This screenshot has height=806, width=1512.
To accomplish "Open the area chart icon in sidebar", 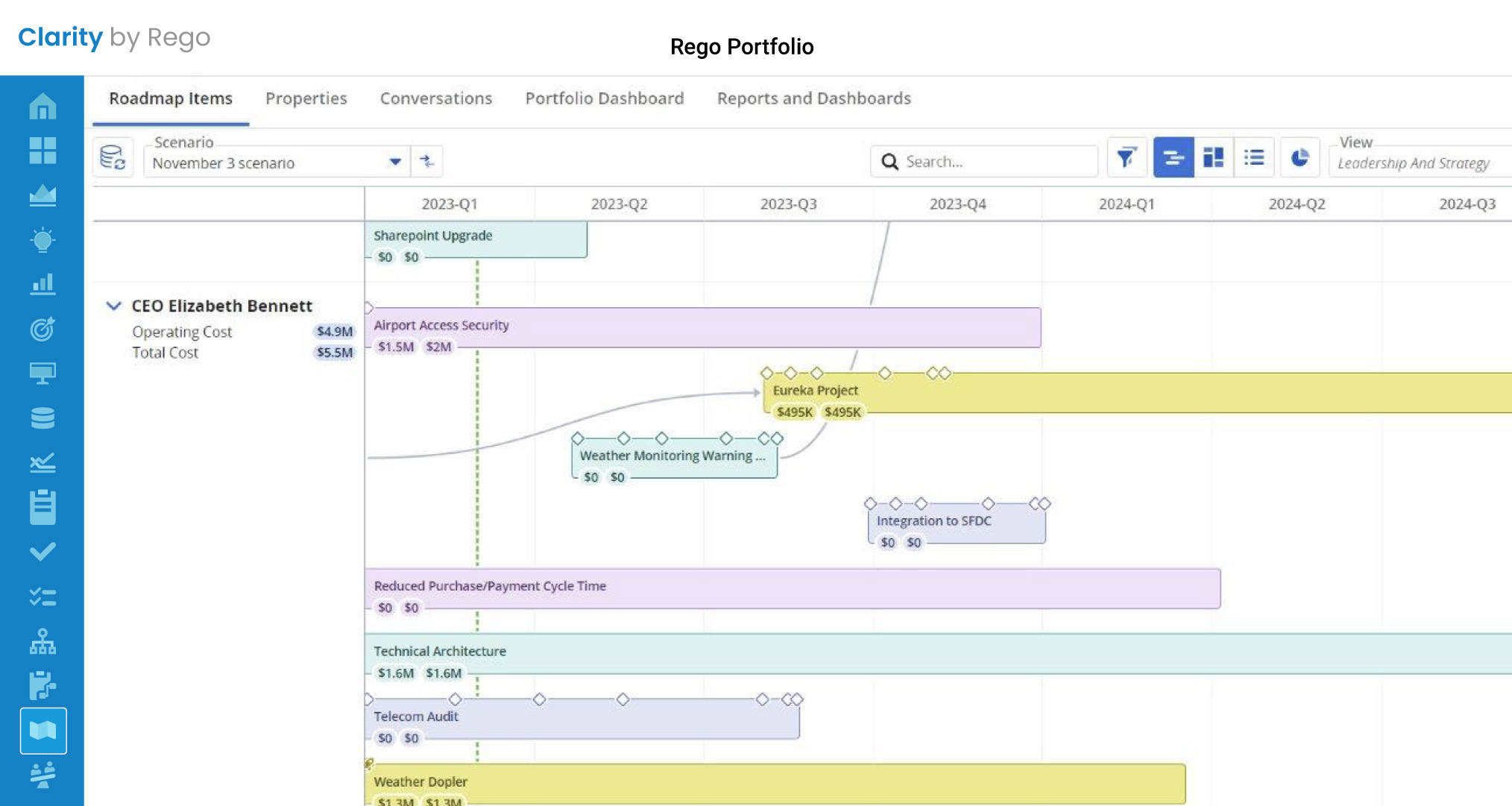I will pos(42,195).
